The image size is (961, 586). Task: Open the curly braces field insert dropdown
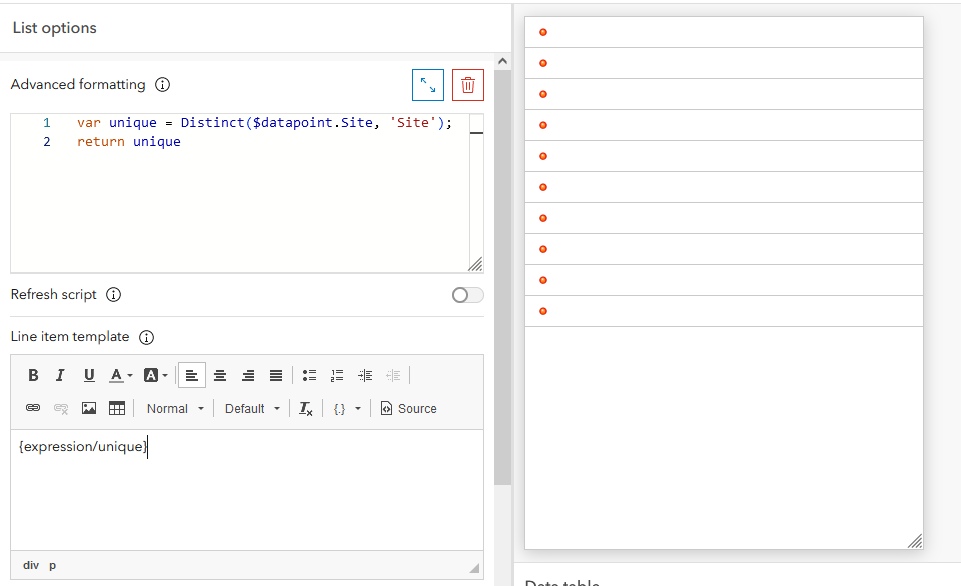346,409
